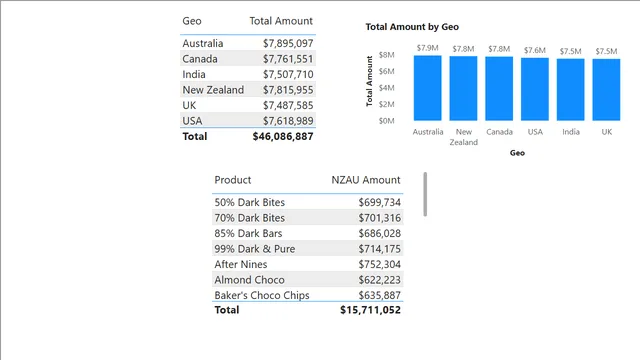The image size is (640, 360).
Task: Select the Australia row in Geo table
Action: pos(248,43)
